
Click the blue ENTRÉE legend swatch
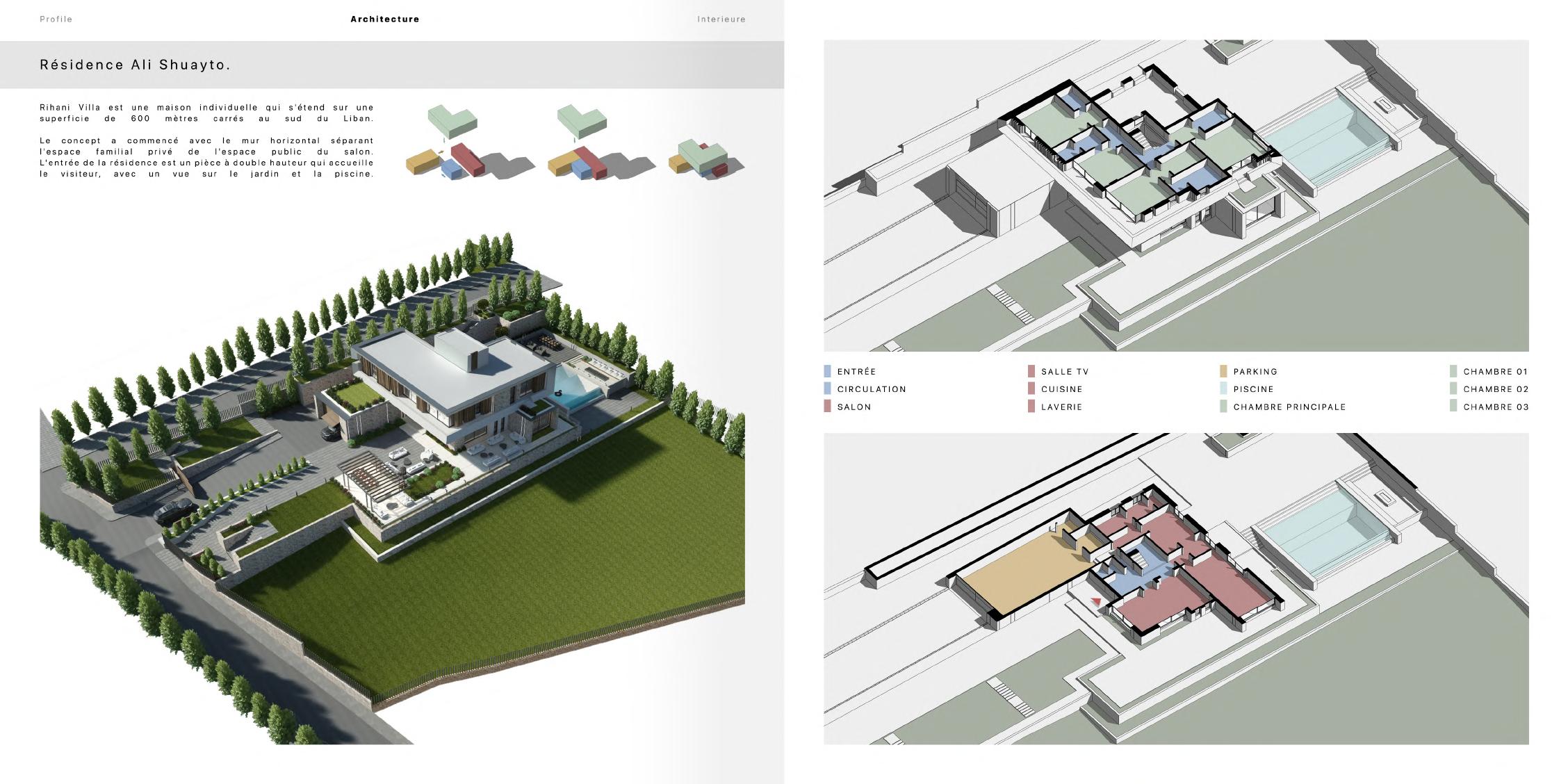(827, 371)
